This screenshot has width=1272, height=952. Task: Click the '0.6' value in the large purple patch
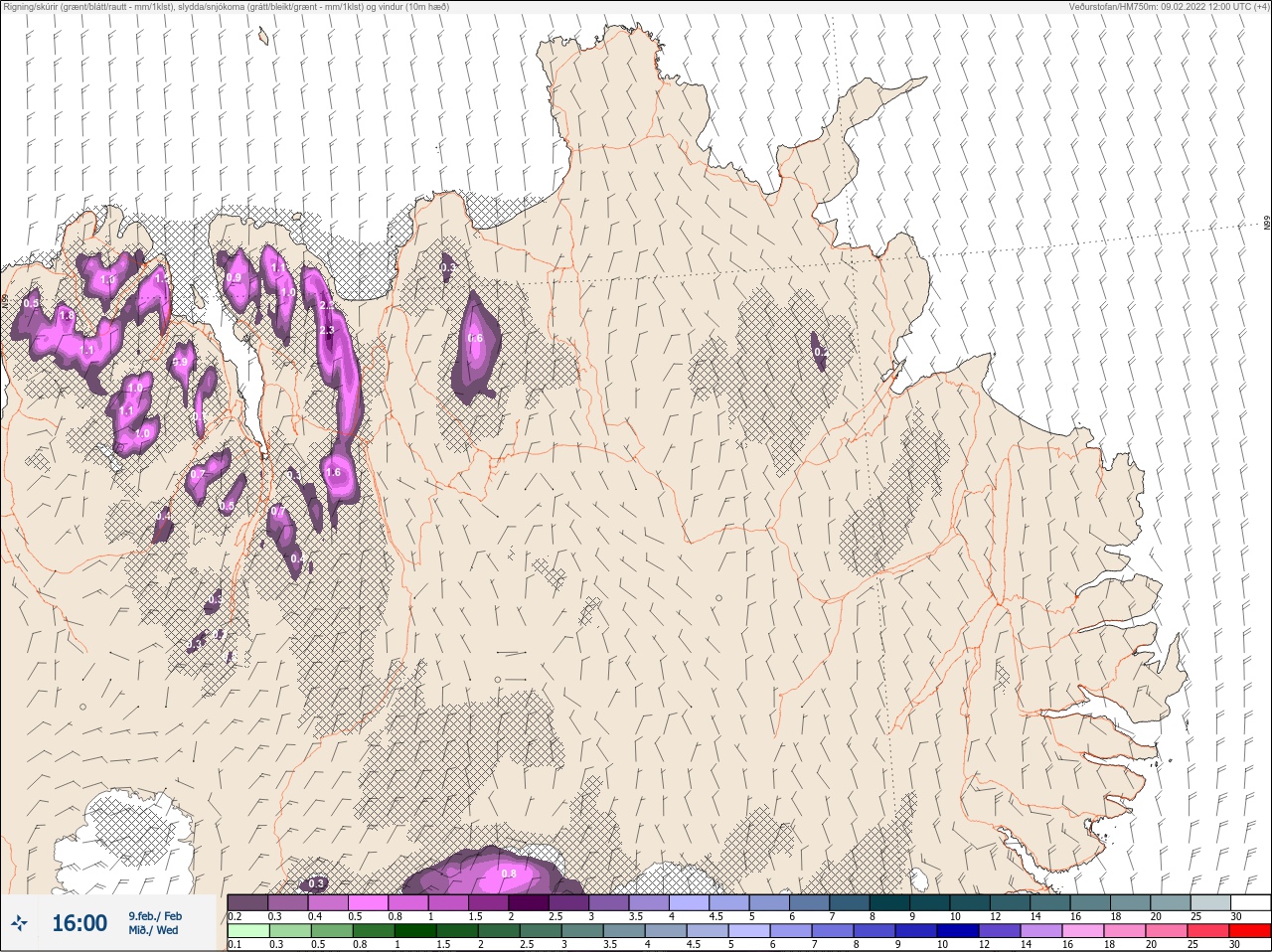point(475,339)
